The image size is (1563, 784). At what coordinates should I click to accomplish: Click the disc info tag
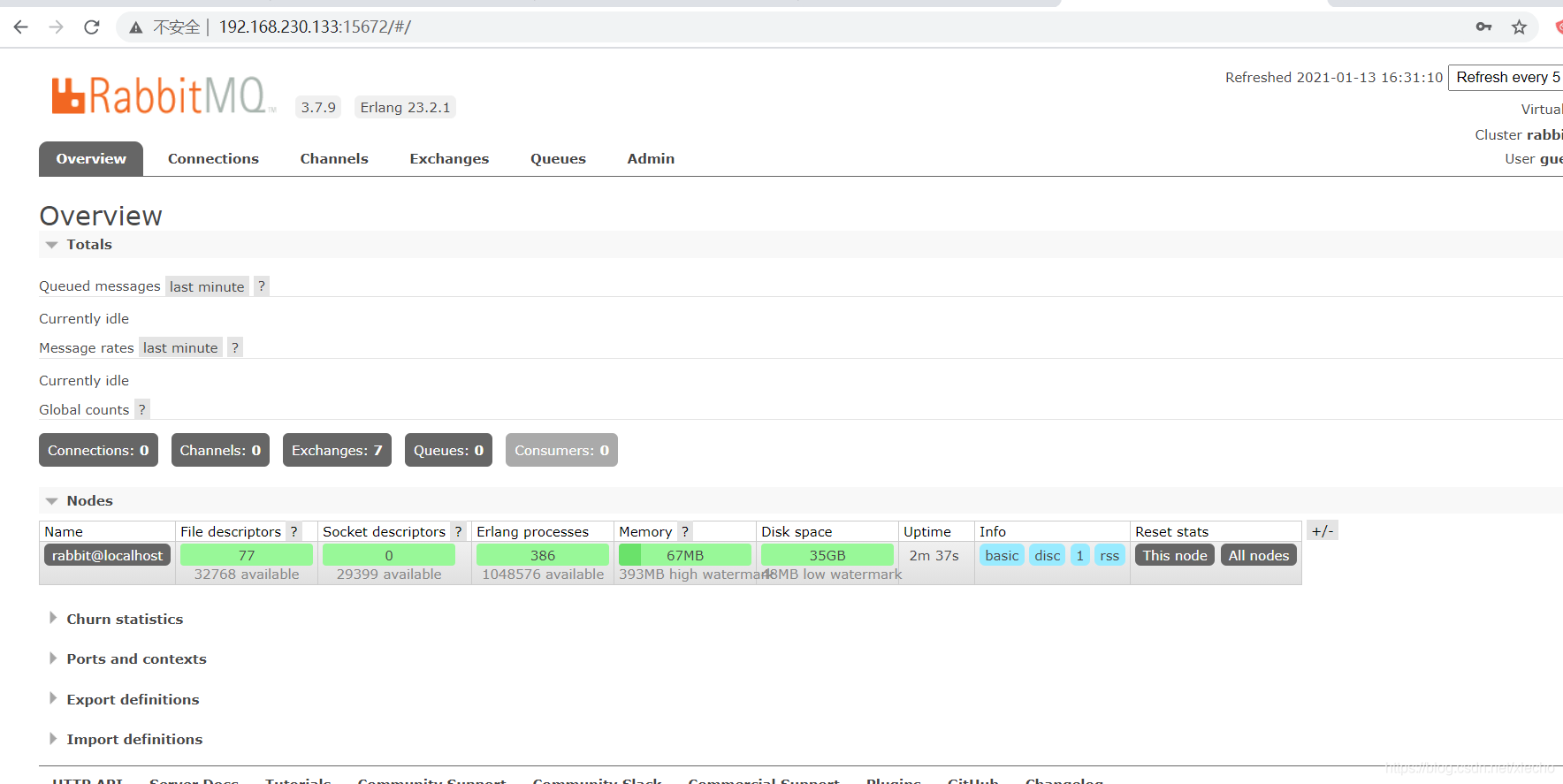coord(1048,555)
